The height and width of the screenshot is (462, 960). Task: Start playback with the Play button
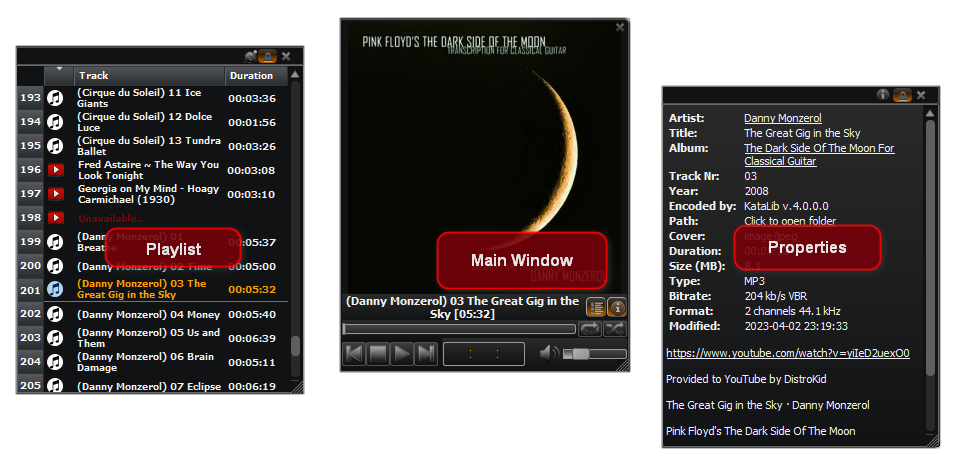click(402, 354)
